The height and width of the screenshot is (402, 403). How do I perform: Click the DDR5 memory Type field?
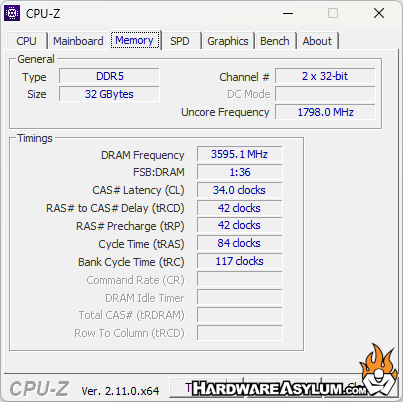tap(109, 76)
